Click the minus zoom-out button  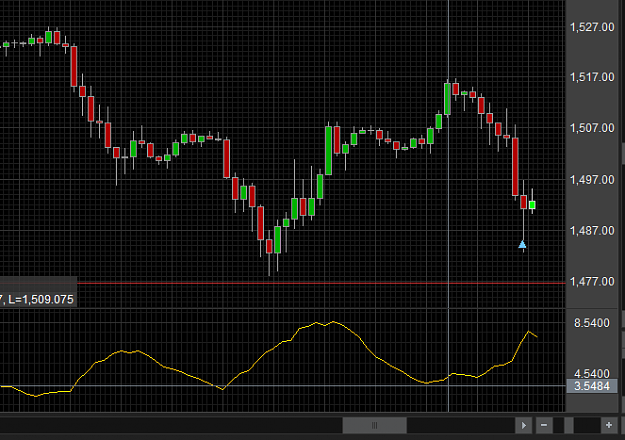click(544, 425)
